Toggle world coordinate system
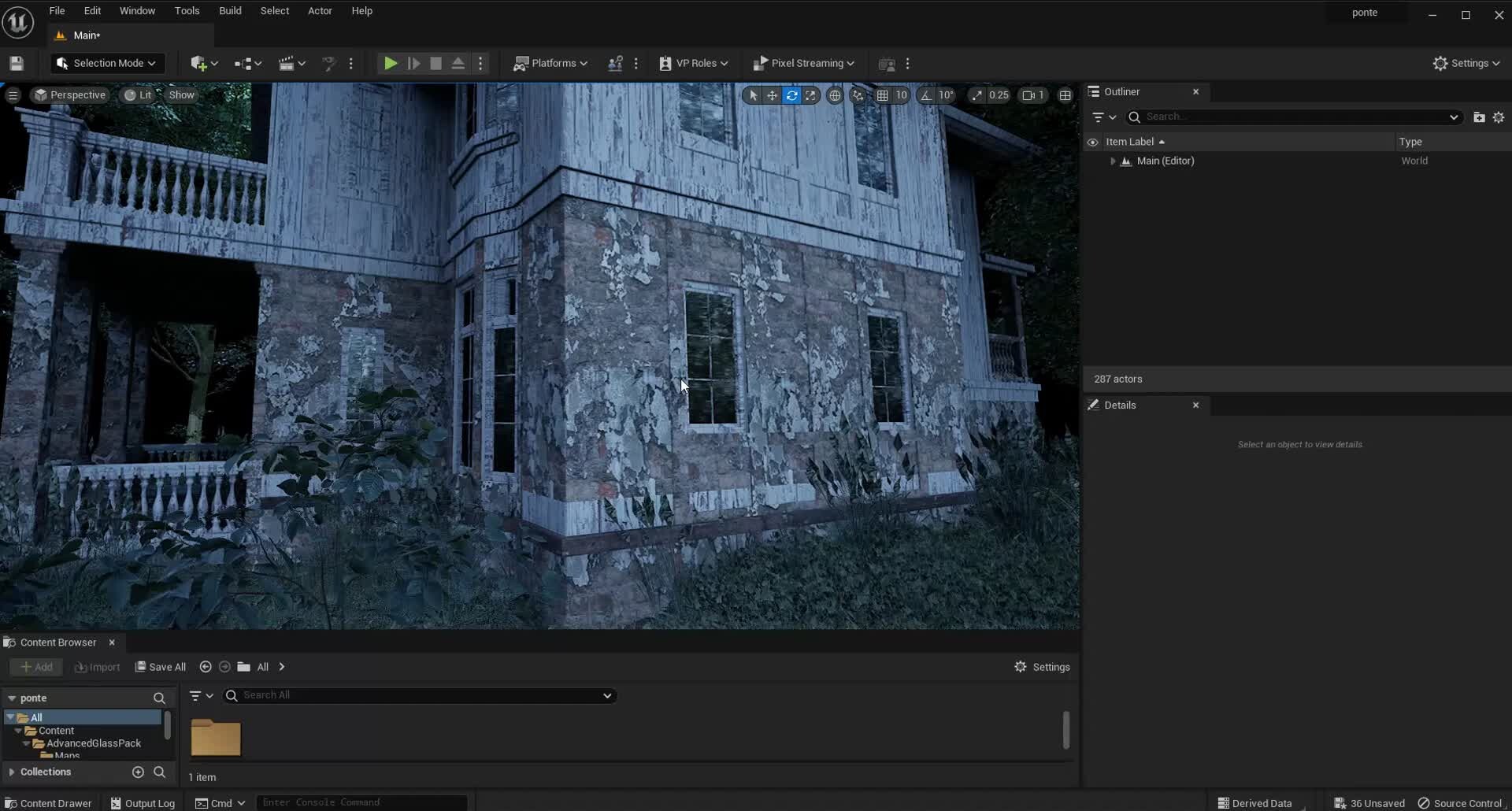This screenshot has height=811, width=1512. pos(836,94)
